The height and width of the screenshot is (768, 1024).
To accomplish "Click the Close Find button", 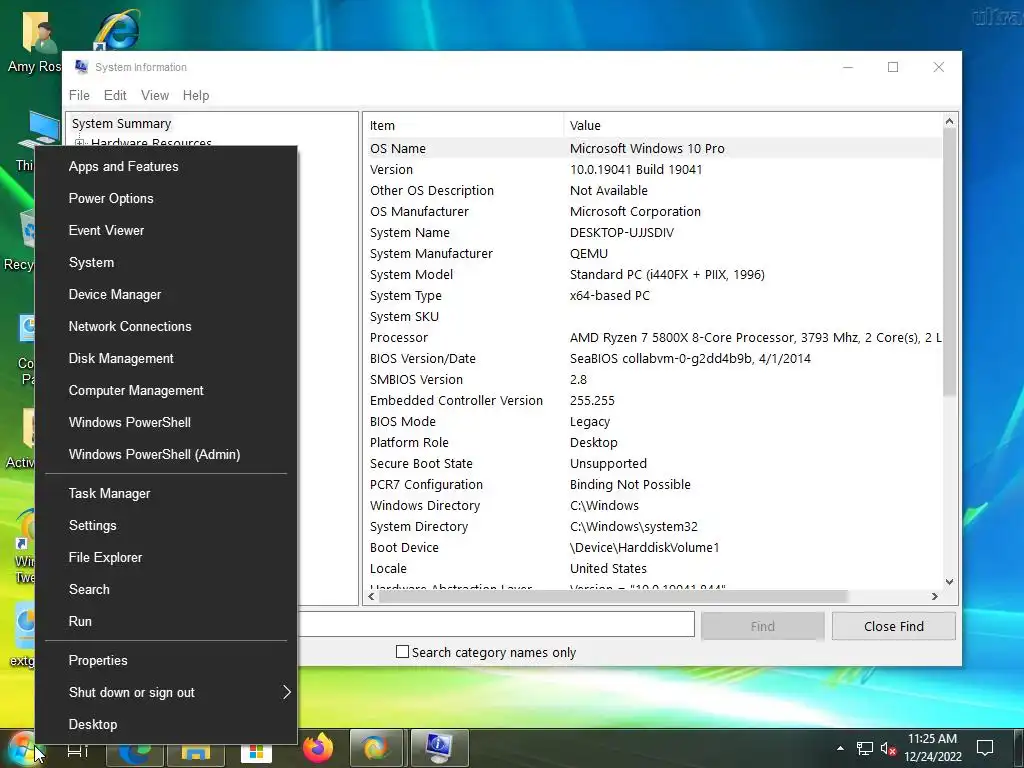I will point(893,626).
